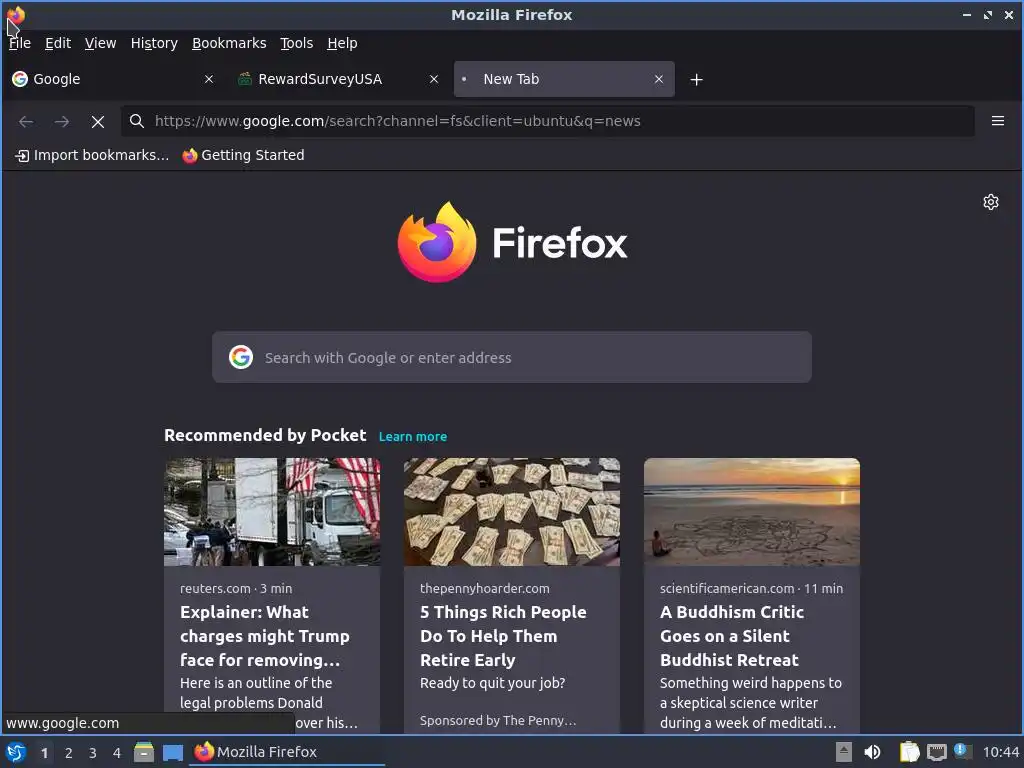
Task: Open the taskbar start menu icon
Action: pos(16,752)
